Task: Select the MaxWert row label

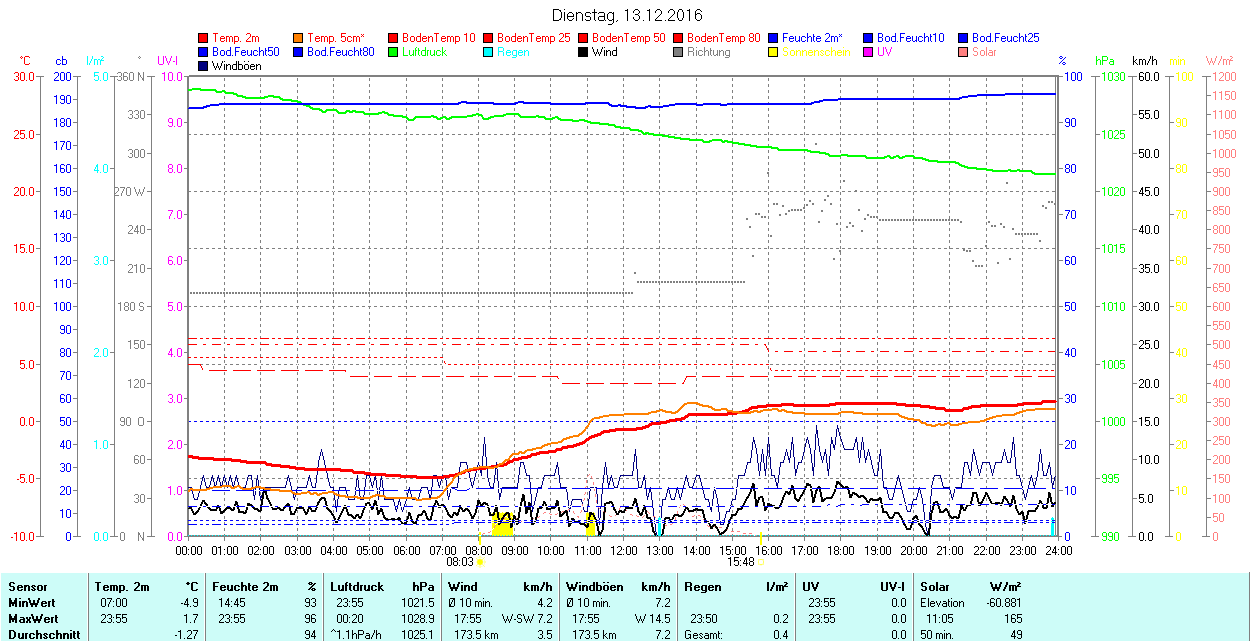Action: 32,619
